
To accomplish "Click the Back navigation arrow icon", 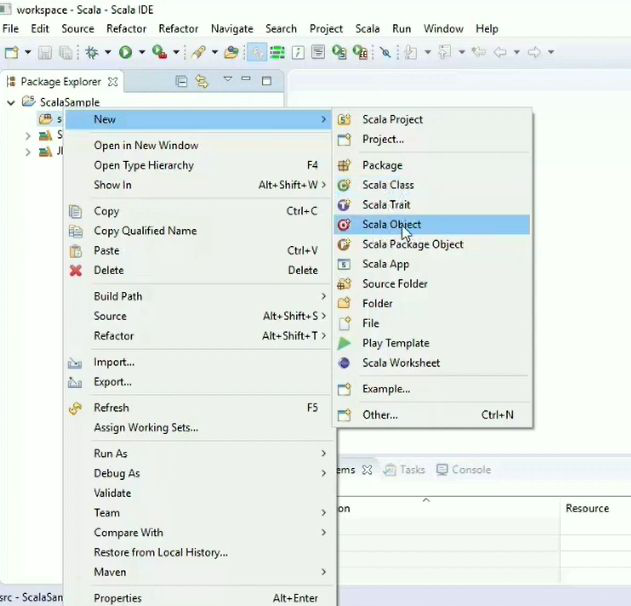I will pos(500,52).
